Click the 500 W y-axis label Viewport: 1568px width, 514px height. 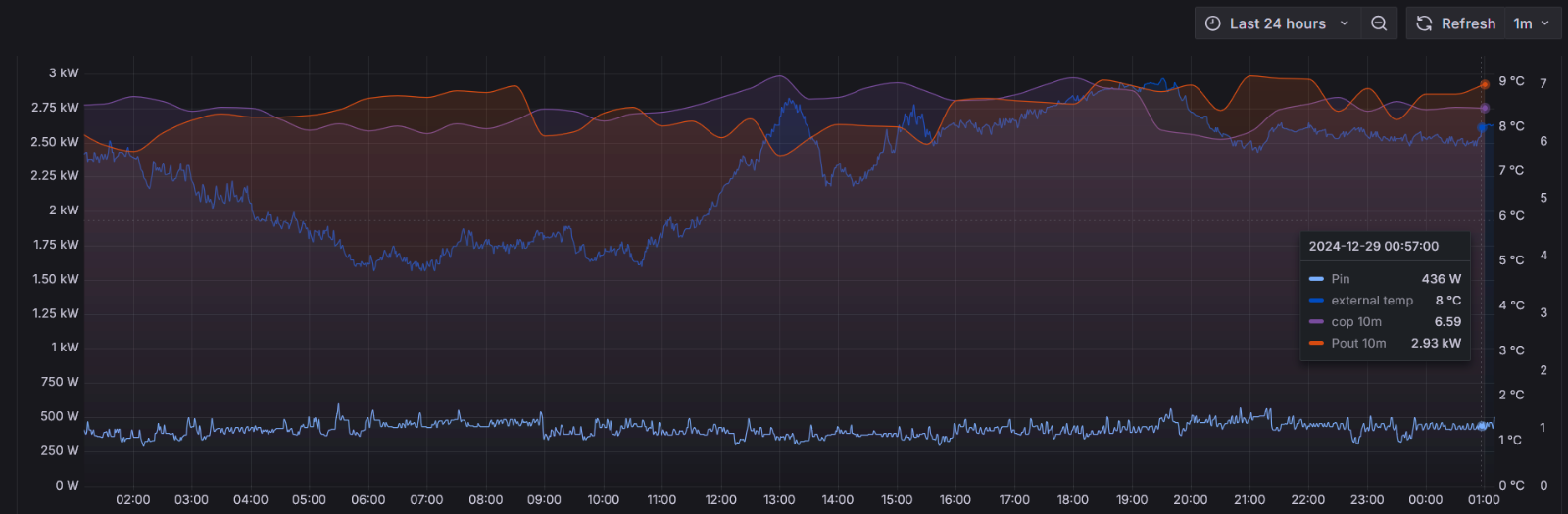tap(60, 416)
